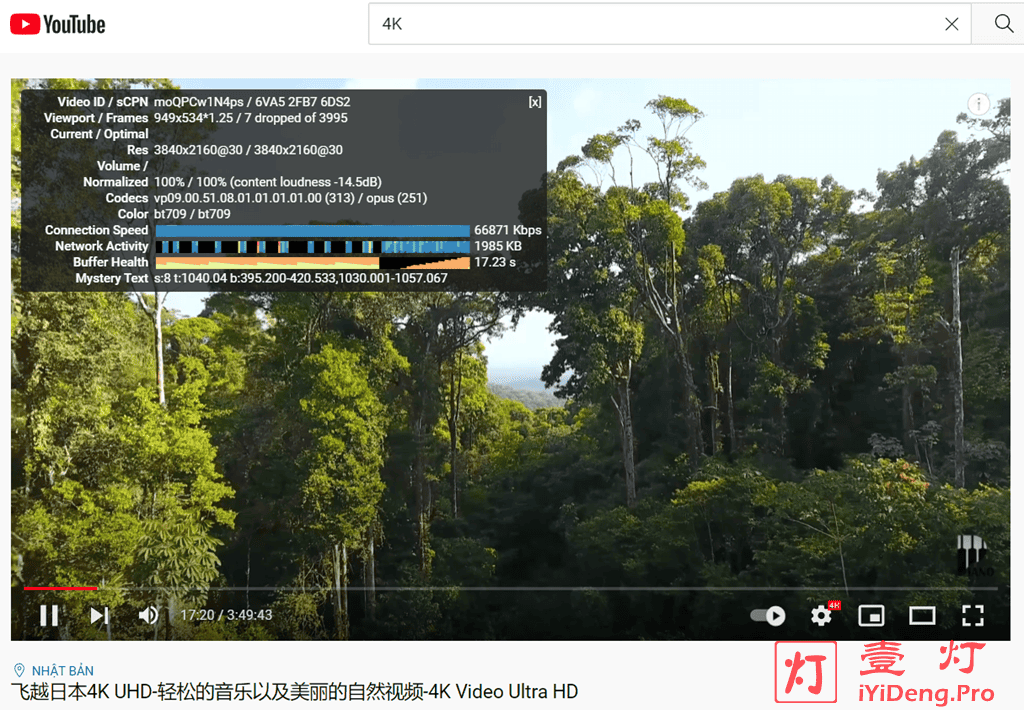This screenshot has height=710, width=1024.
Task: Click the 17:20 / 3:49:43 time display
Action: pos(226,615)
